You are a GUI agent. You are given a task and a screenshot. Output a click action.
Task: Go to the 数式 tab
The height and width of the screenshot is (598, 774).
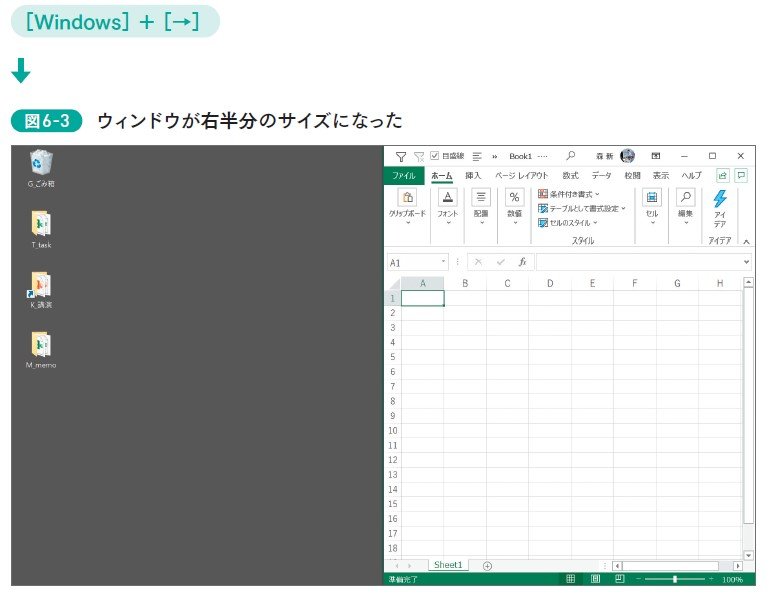coord(570,176)
